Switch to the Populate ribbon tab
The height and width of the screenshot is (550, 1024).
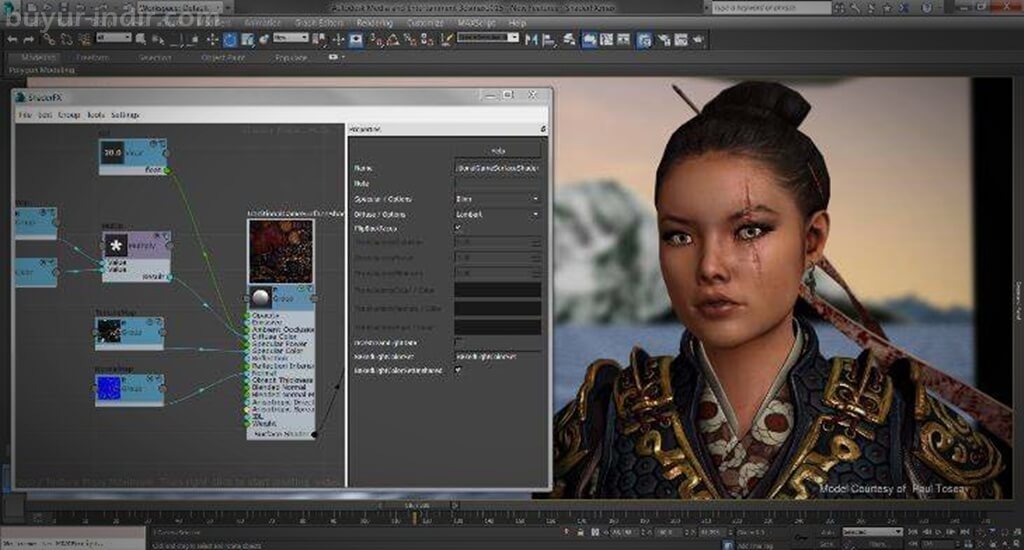coord(291,57)
